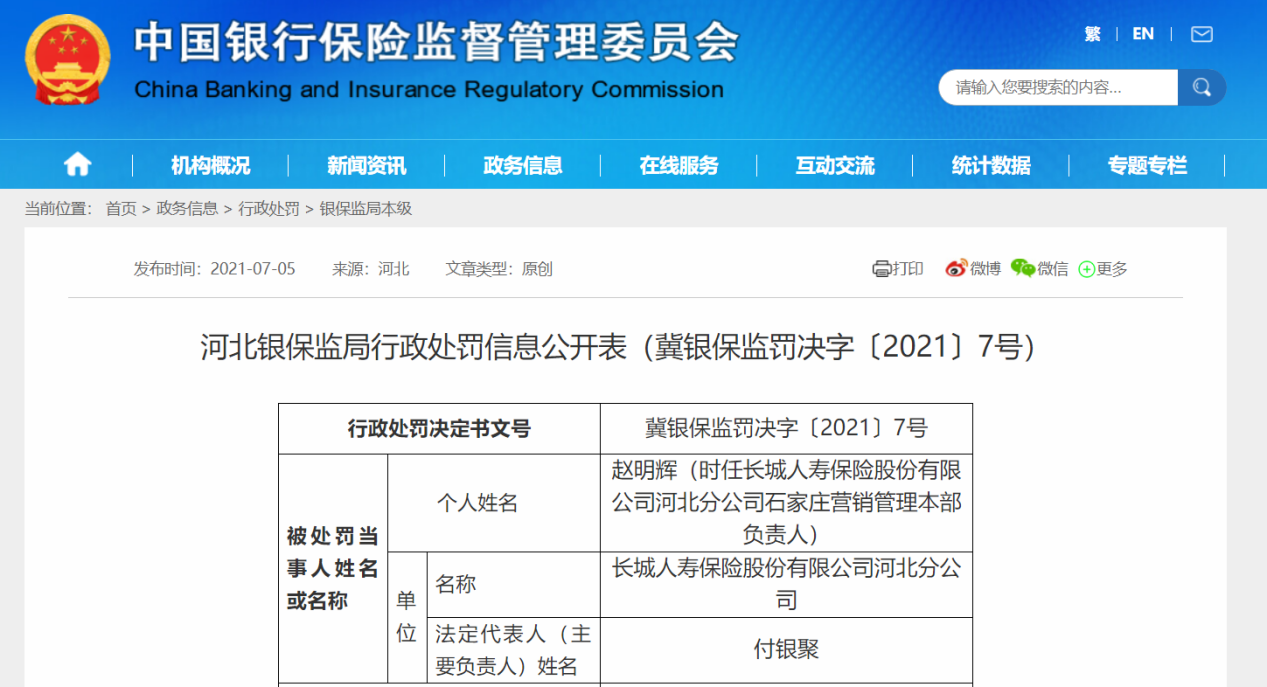Click the 单位 table cell
The height and width of the screenshot is (687, 1267).
pyautogui.click(x=407, y=617)
